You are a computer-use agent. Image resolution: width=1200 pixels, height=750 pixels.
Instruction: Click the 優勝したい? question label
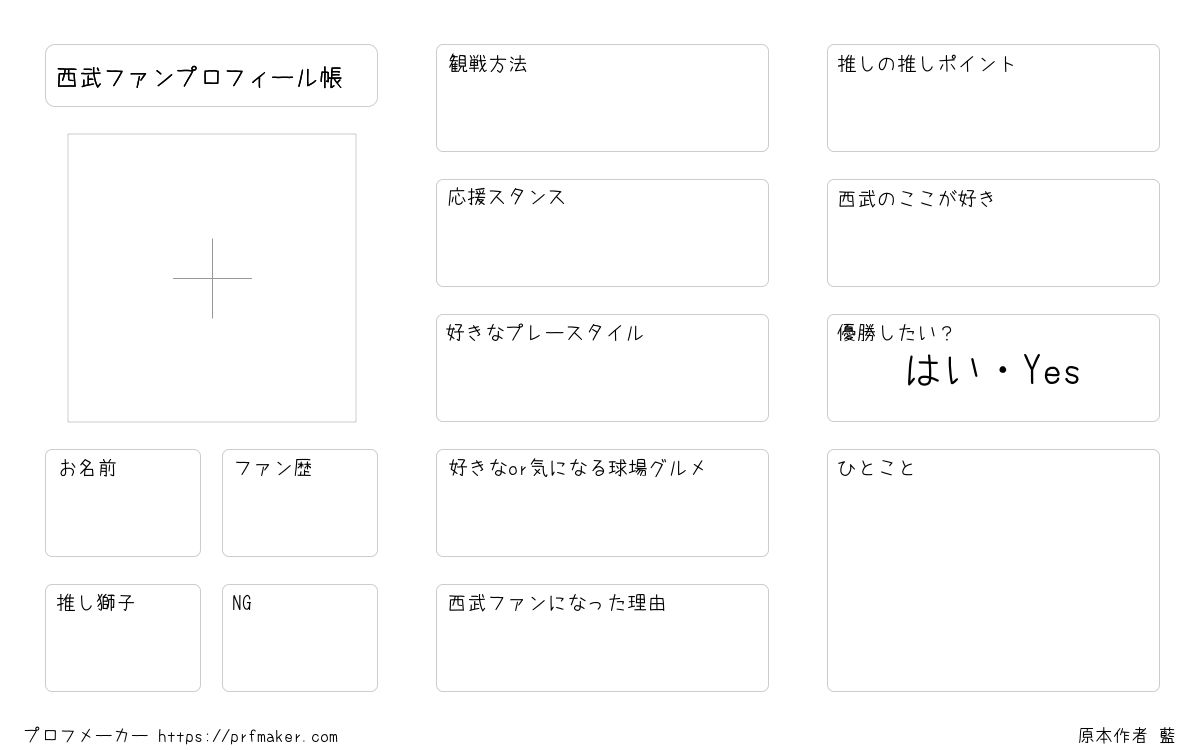tap(895, 333)
